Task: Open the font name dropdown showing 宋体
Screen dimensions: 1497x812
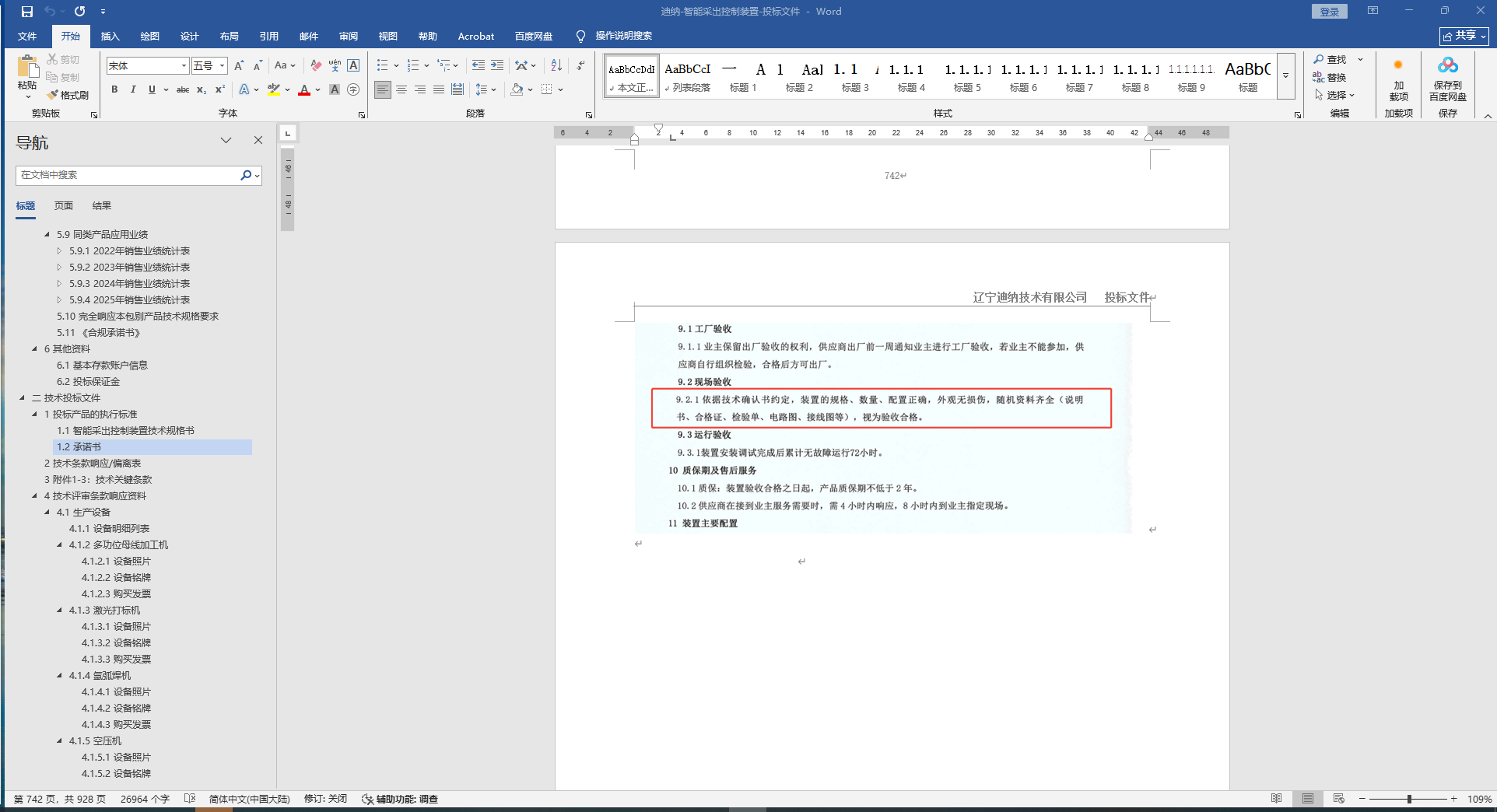Action: point(184,66)
